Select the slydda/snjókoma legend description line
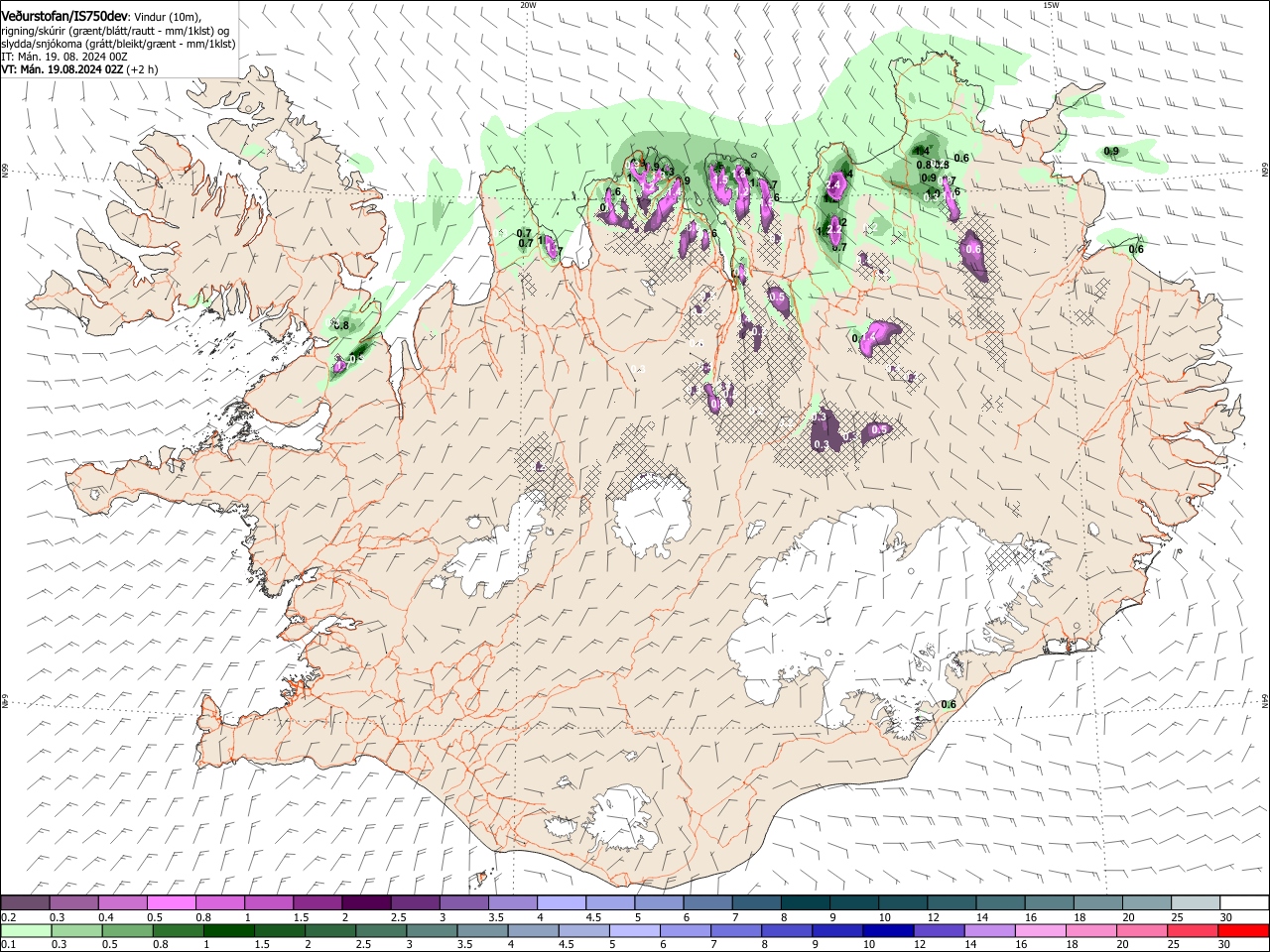Image resolution: width=1270 pixels, height=952 pixels. [118, 44]
